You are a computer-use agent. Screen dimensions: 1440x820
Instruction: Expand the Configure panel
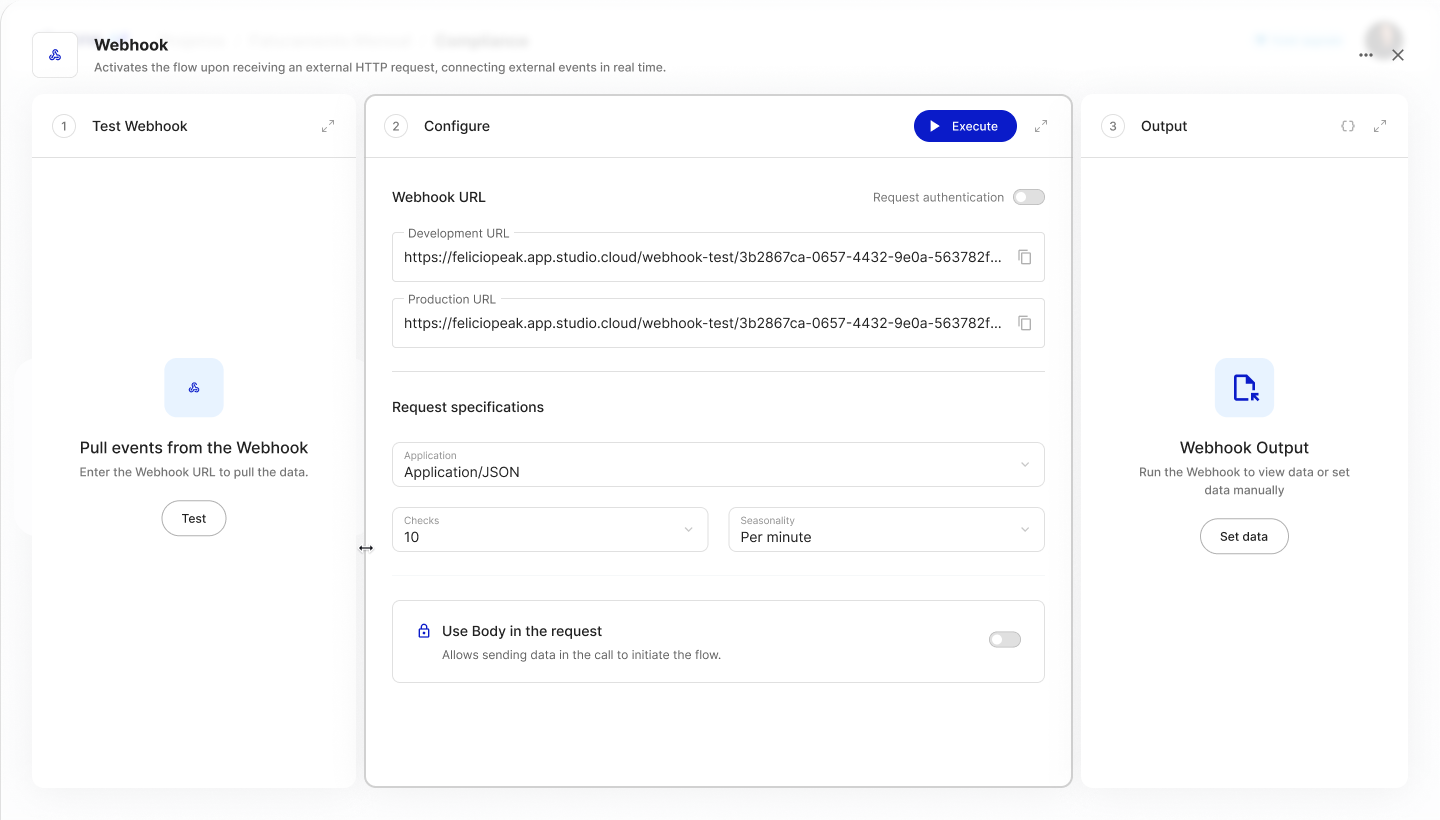(1041, 126)
